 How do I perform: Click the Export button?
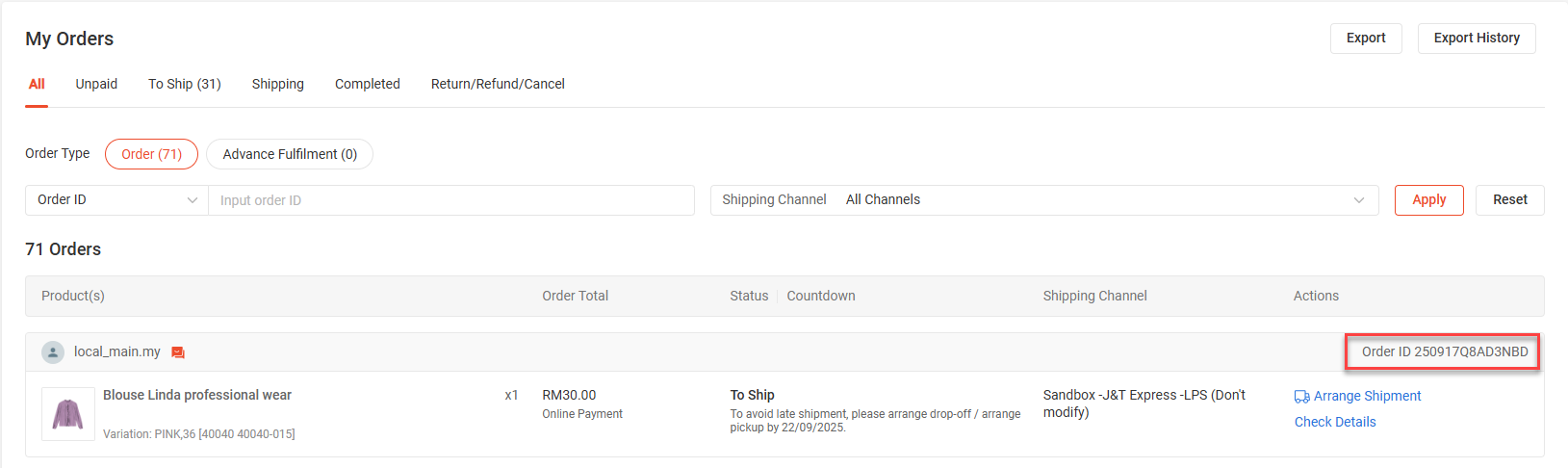(1366, 39)
